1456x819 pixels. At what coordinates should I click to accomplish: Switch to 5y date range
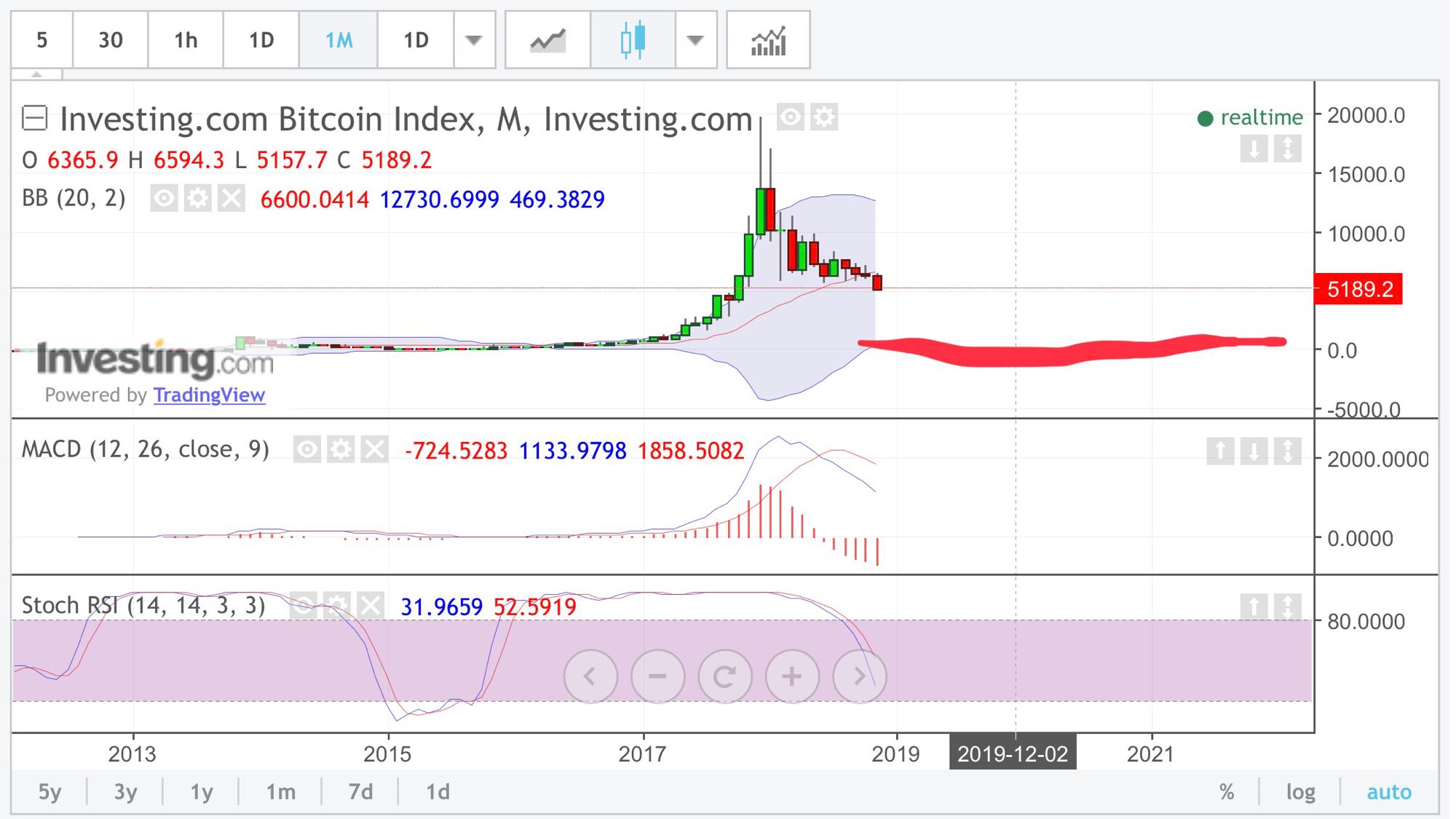50,791
